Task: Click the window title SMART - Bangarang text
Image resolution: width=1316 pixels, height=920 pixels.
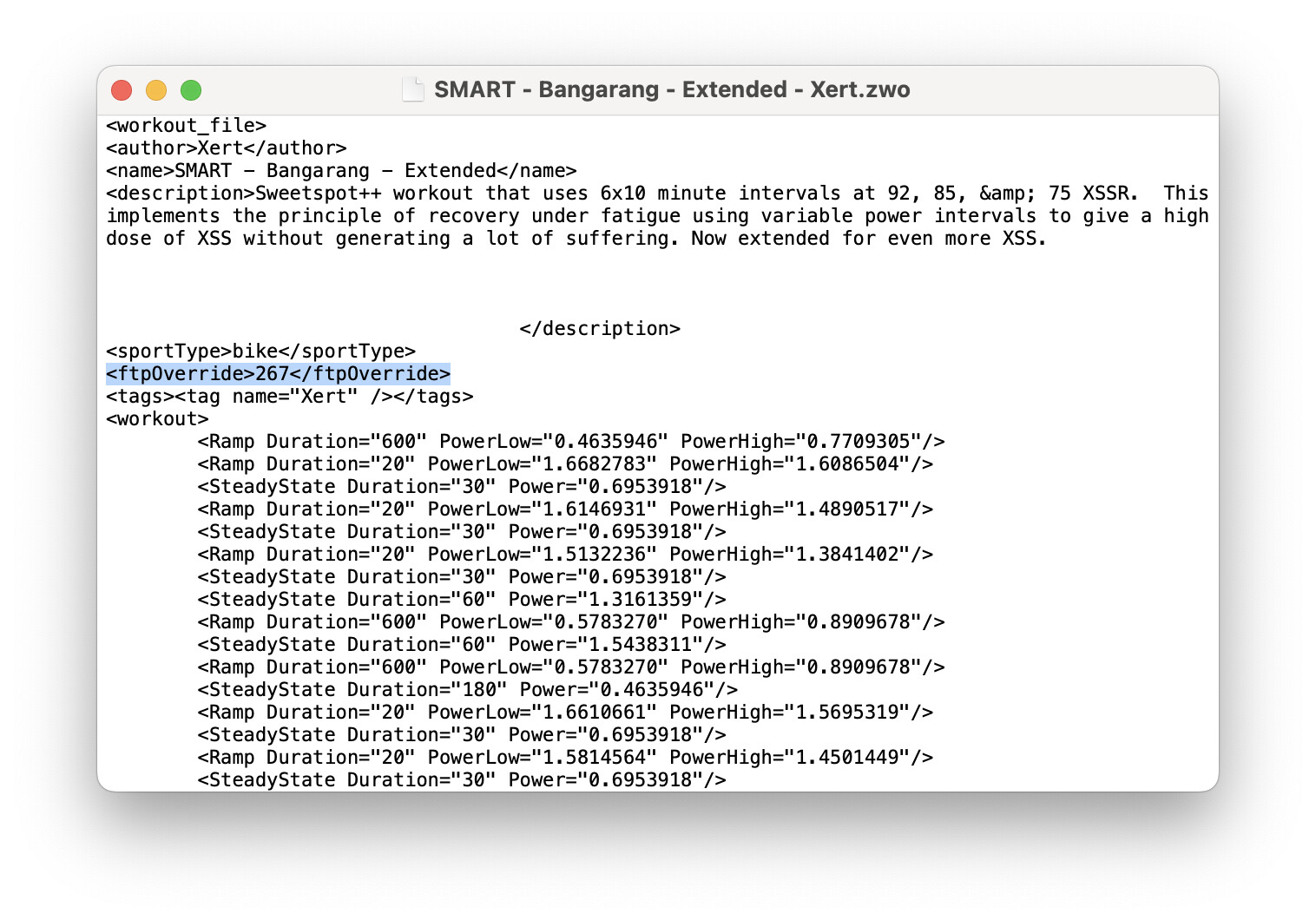Action: [x=671, y=89]
